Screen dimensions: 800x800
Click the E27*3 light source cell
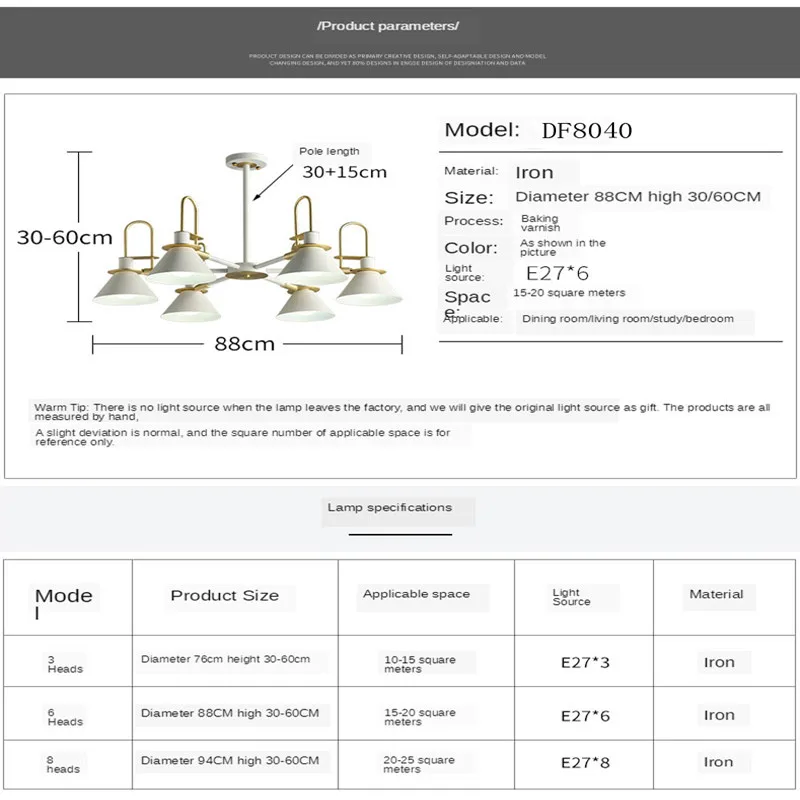(585, 662)
